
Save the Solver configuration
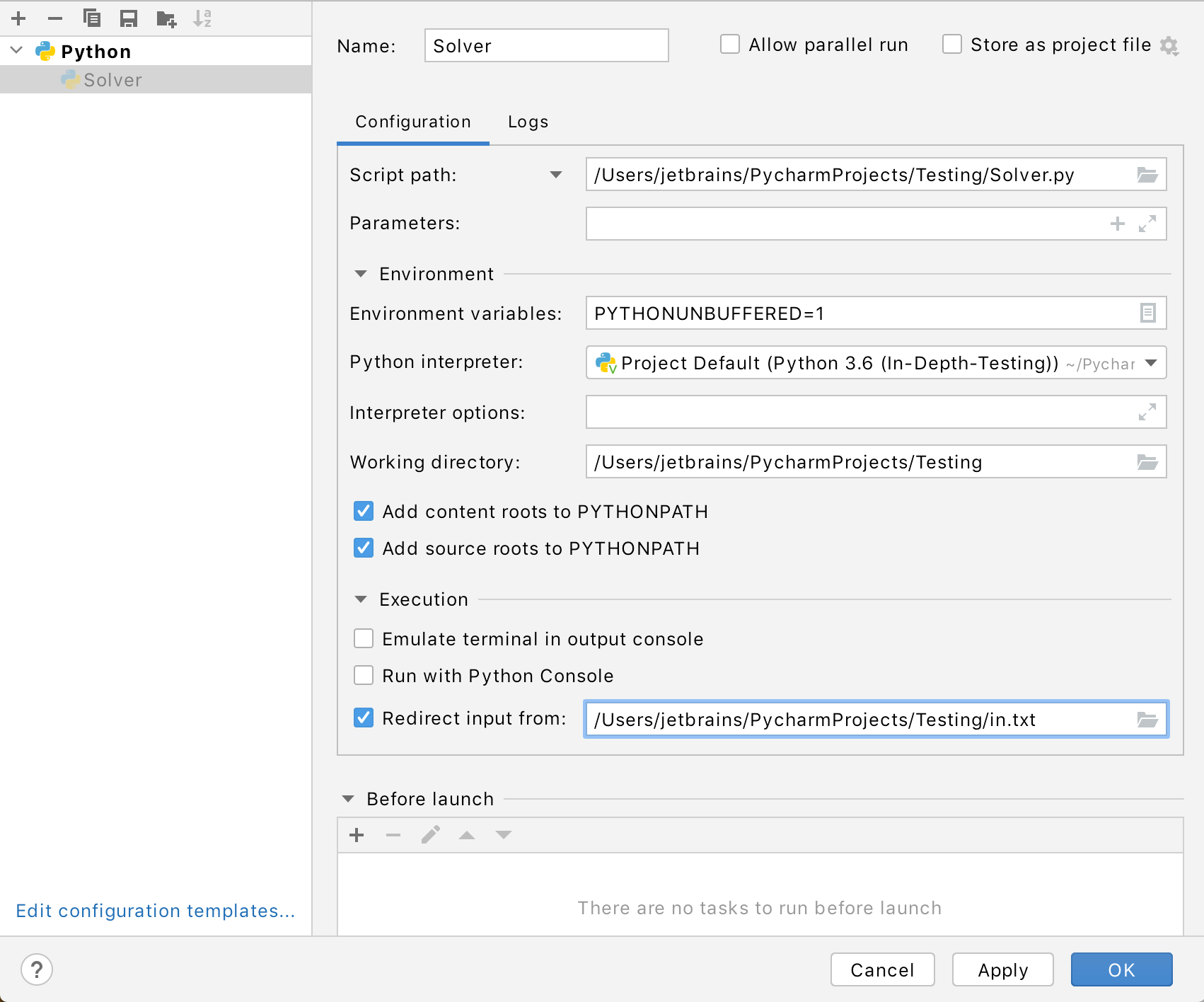(129, 18)
